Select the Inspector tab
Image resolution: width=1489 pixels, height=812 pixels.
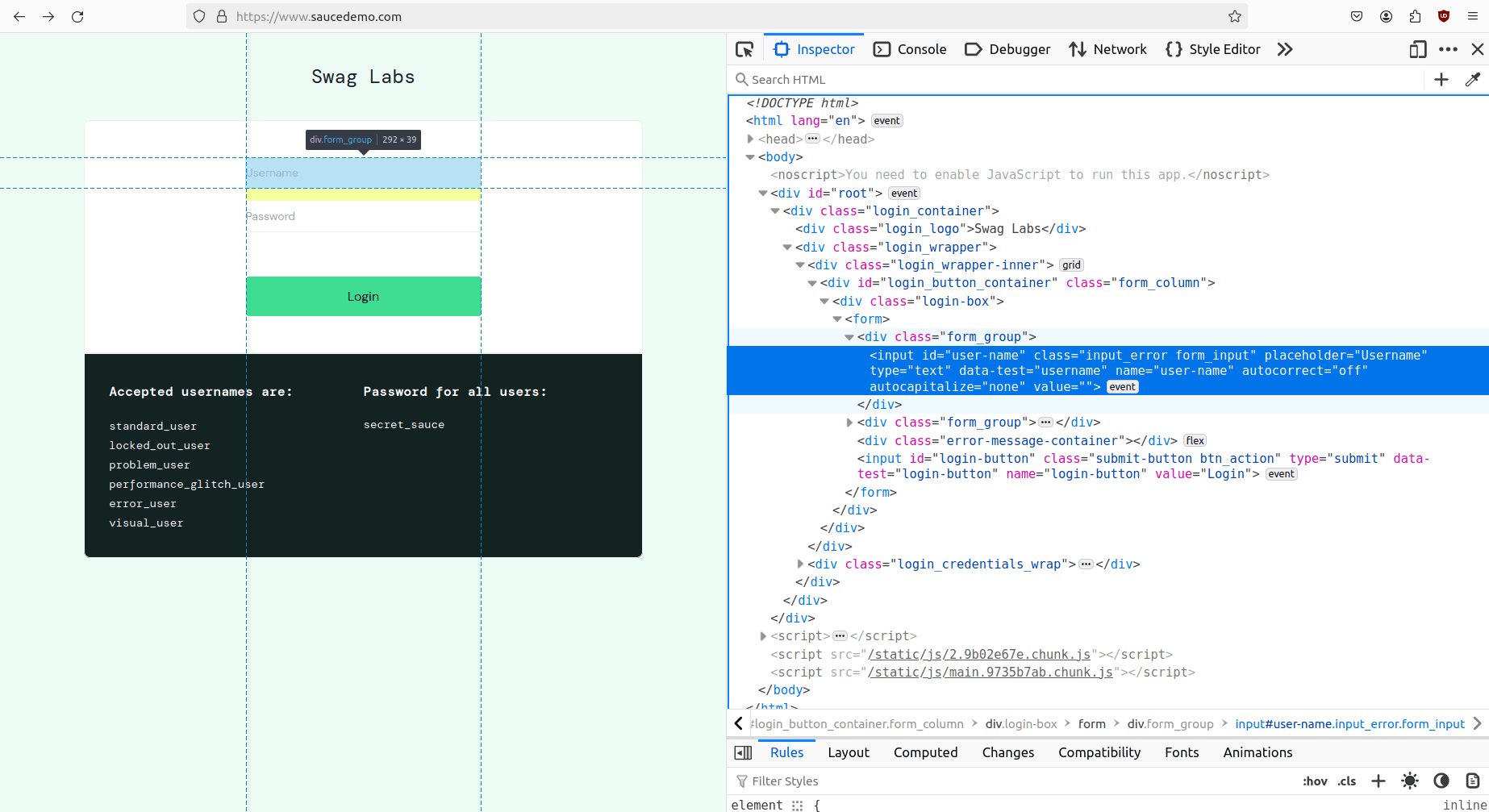coord(814,49)
